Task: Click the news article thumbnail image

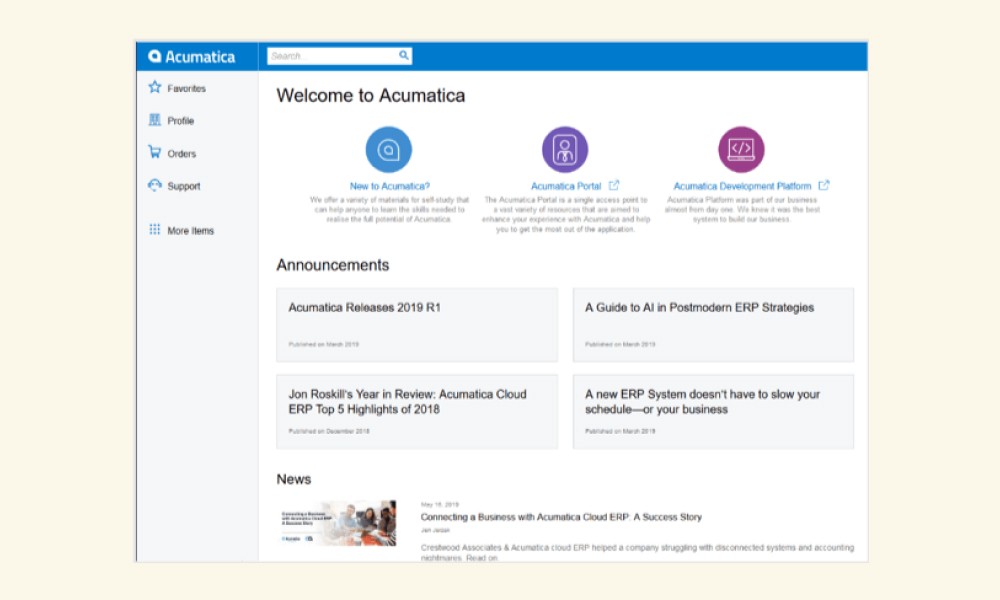Action: click(x=338, y=523)
